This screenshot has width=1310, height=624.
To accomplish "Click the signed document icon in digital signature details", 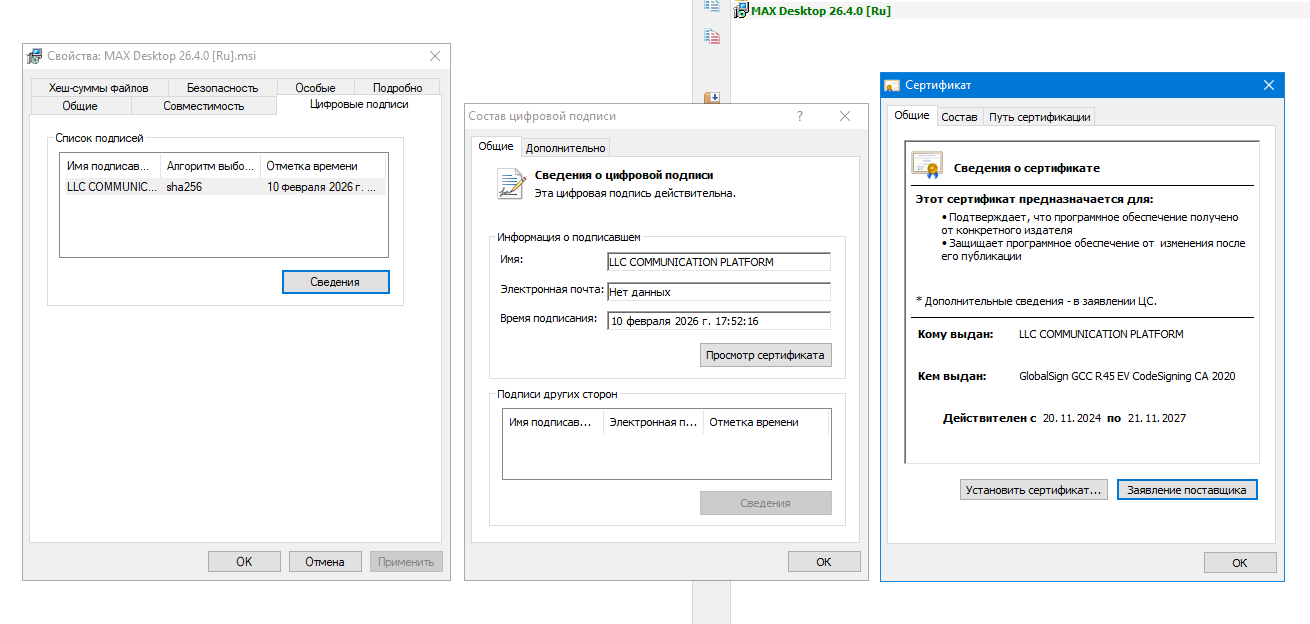I will coord(512,184).
